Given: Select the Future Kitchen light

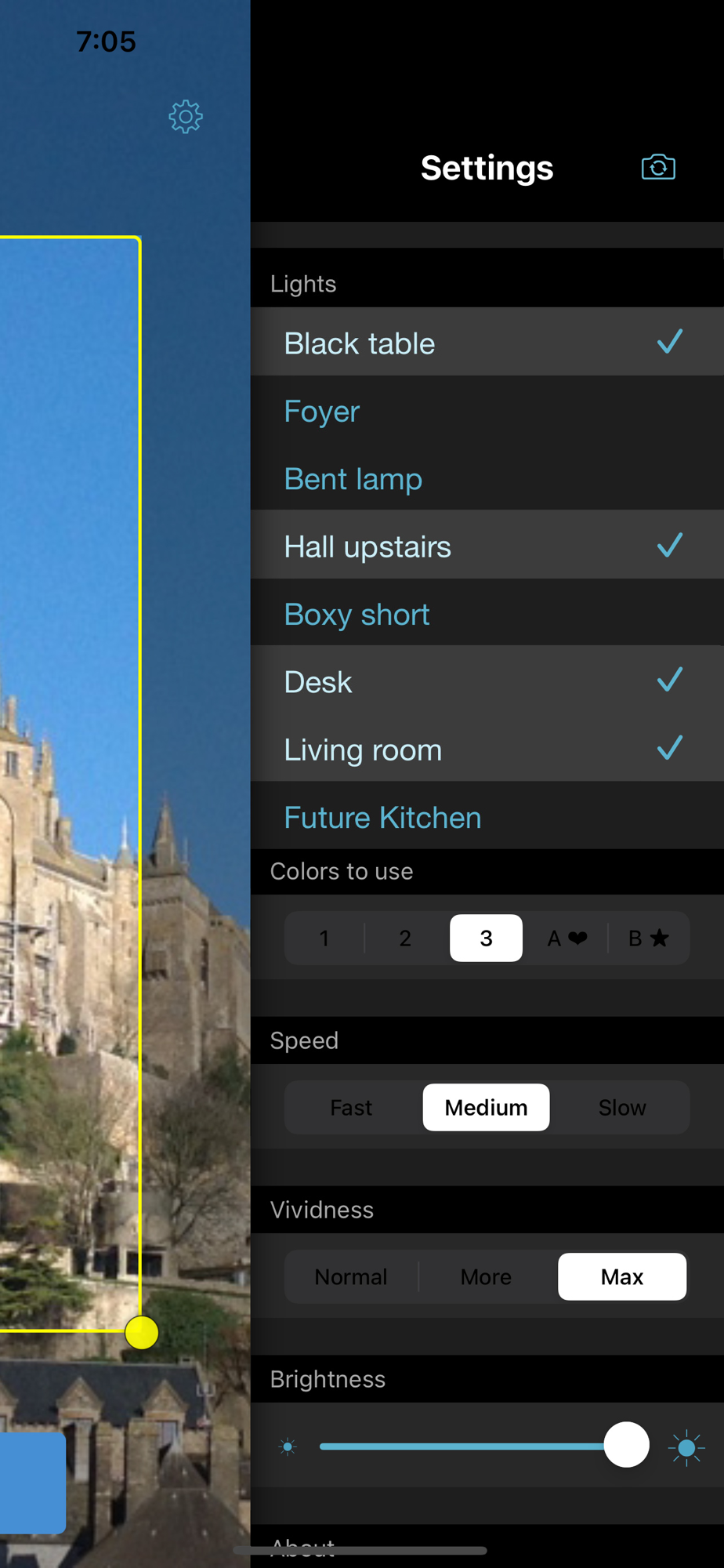Looking at the screenshot, I should click(487, 816).
